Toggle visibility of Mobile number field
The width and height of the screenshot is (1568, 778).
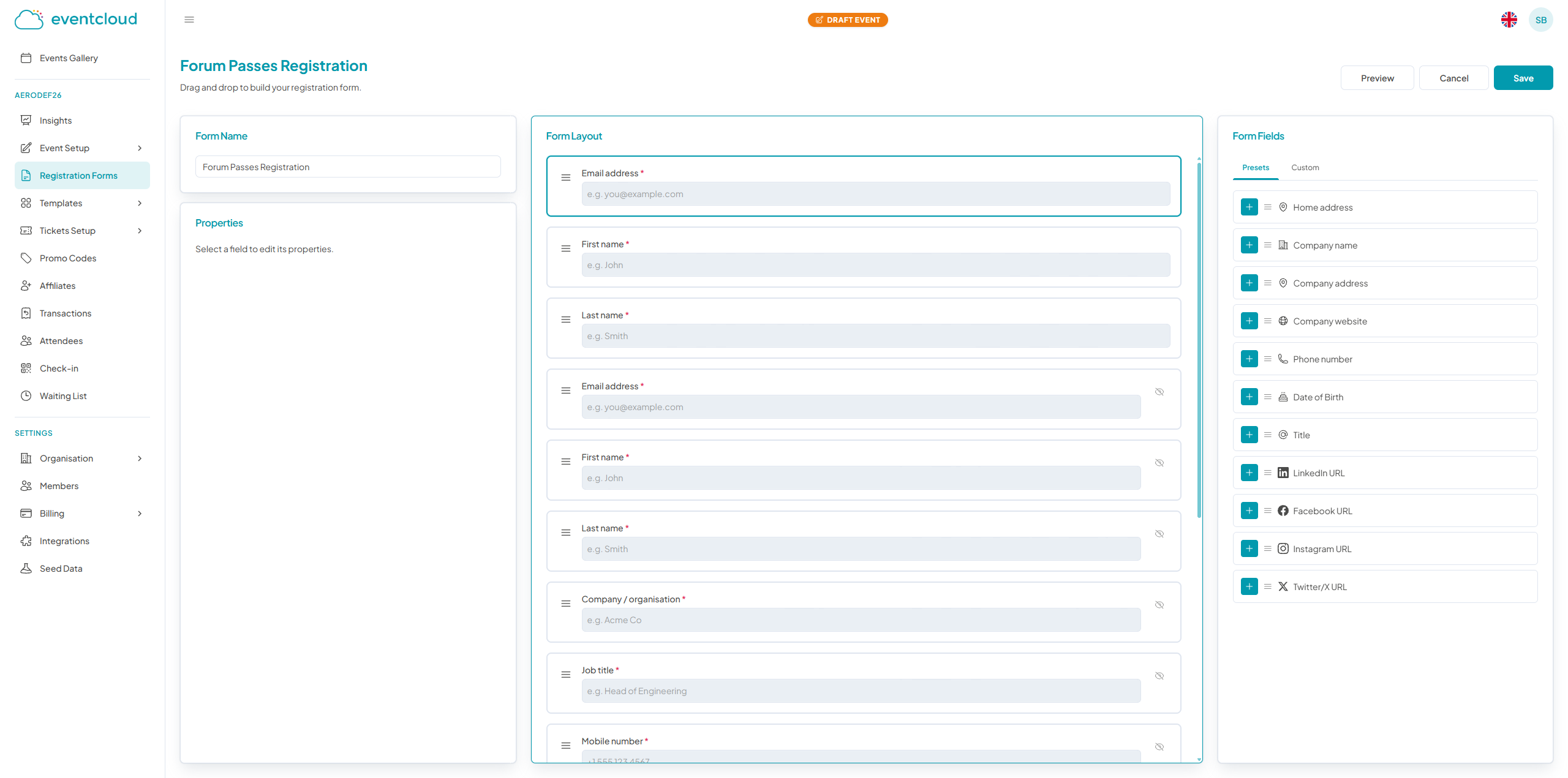tap(1159, 747)
